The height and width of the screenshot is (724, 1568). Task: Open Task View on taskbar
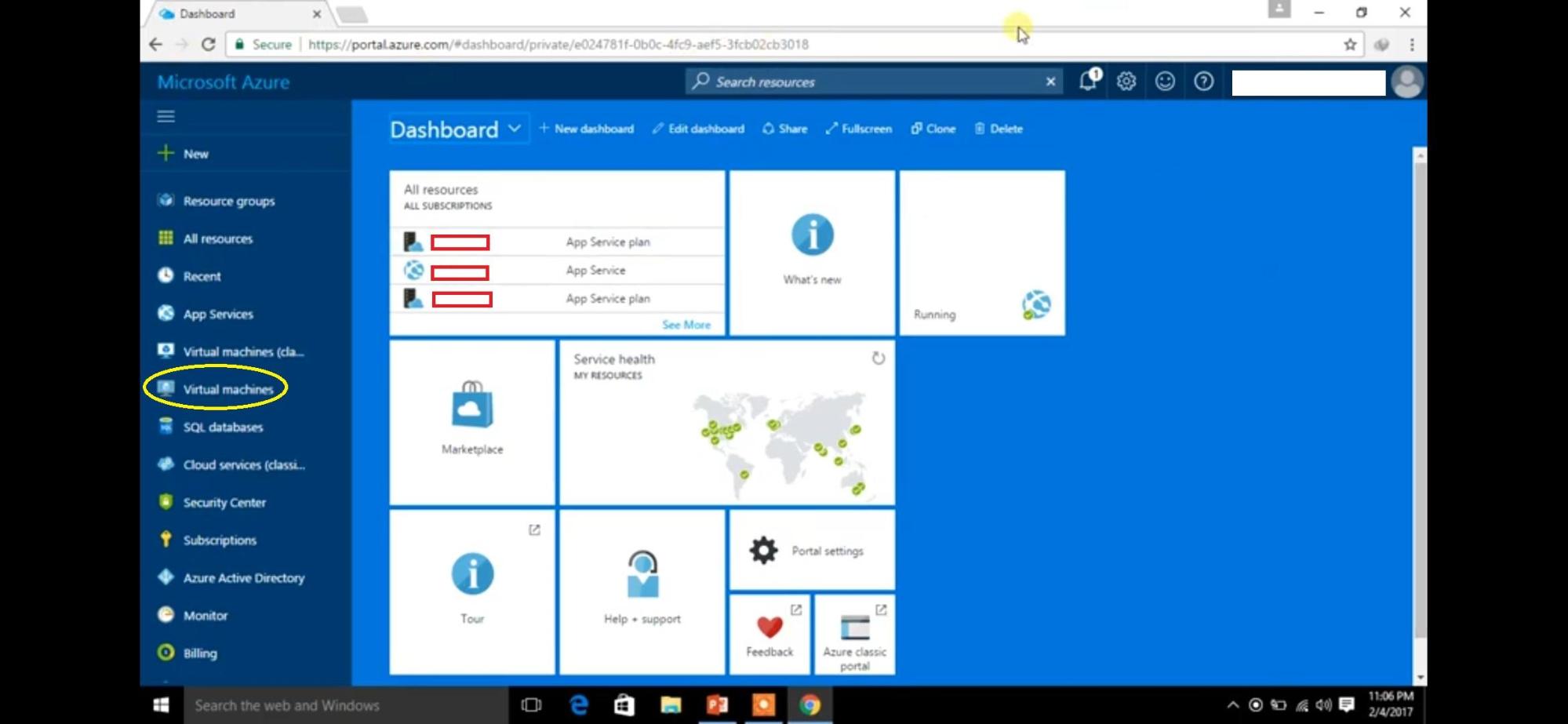(x=531, y=705)
